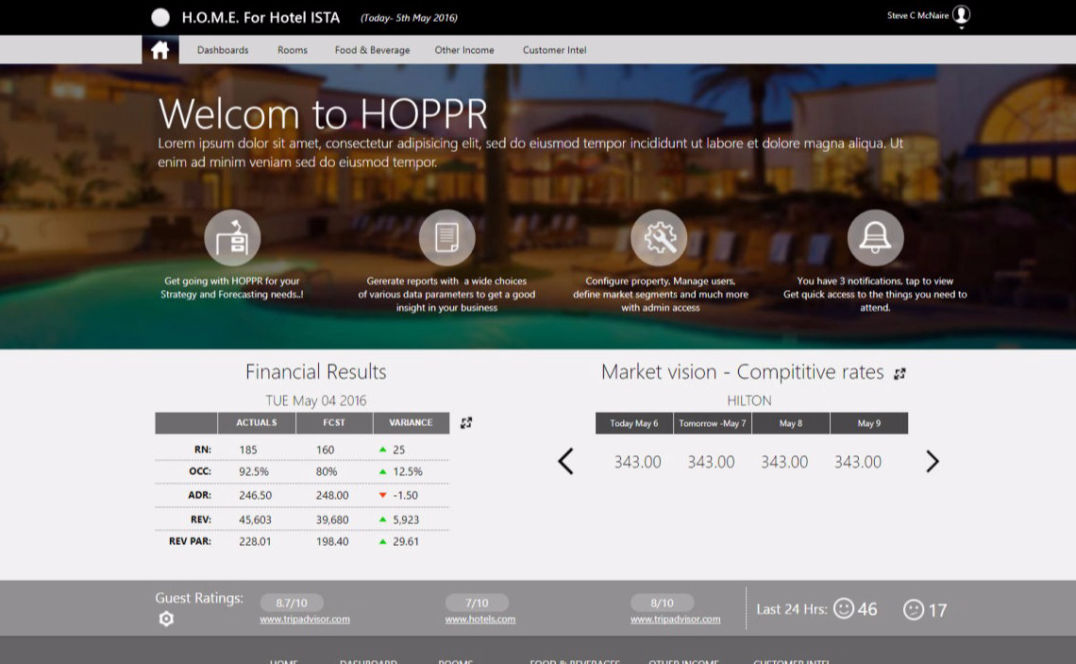This screenshot has height=664, width=1076.
Task: Open the Customer Intel menu
Action: point(554,50)
